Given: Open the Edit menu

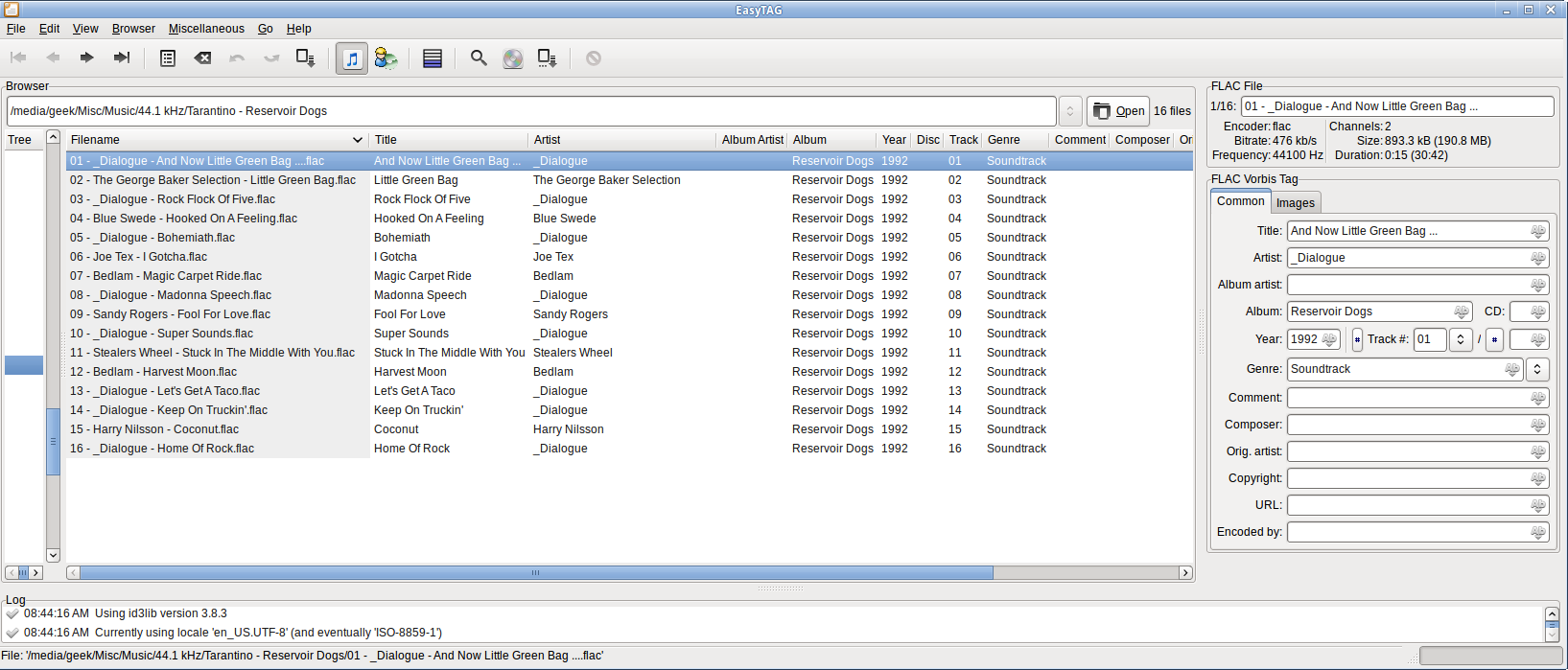Looking at the screenshot, I should [49, 29].
